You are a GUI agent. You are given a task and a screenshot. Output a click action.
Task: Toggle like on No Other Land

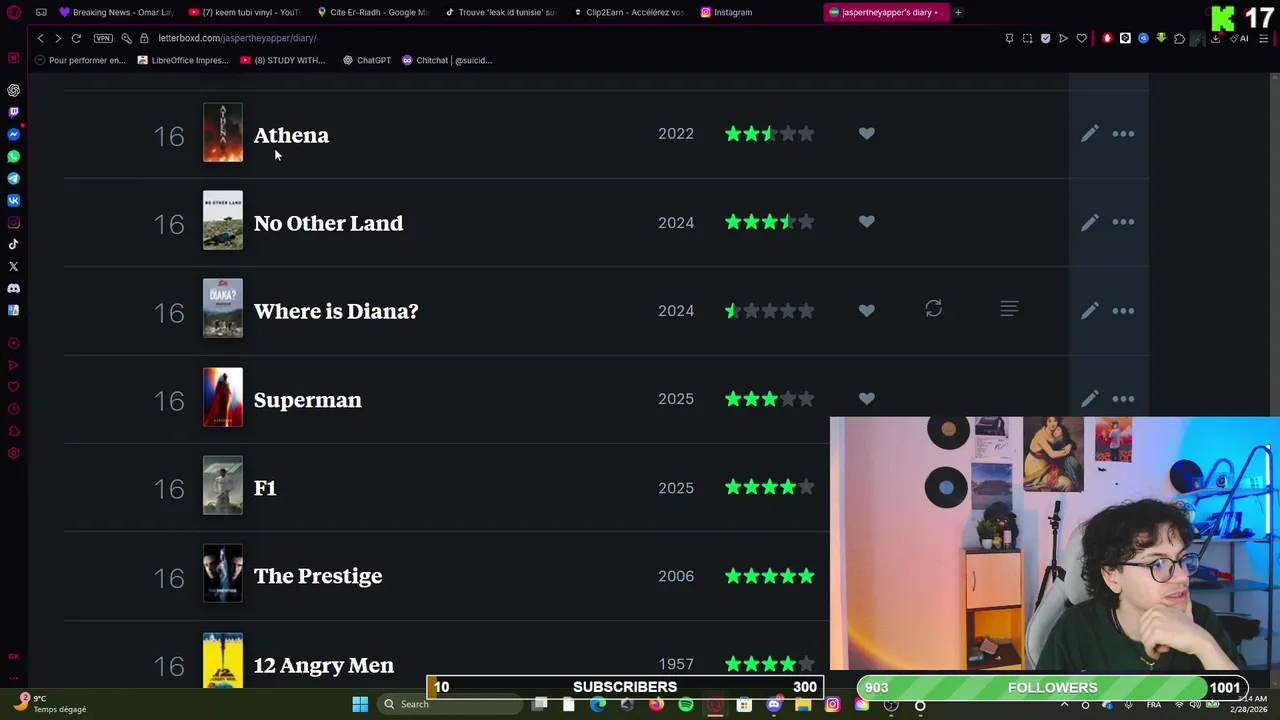866,221
